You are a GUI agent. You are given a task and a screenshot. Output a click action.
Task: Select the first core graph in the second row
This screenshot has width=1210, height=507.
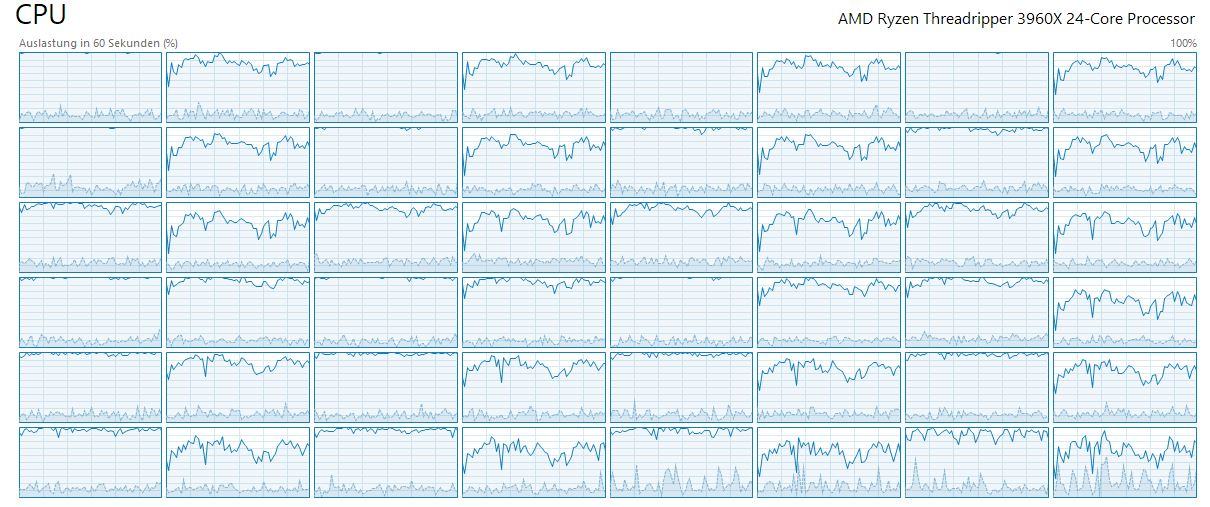(90, 162)
